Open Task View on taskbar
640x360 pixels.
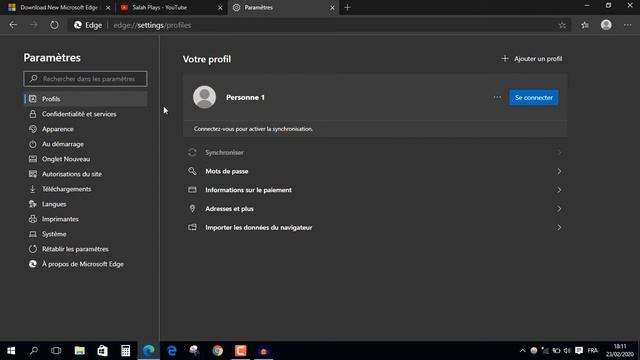[56, 351]
